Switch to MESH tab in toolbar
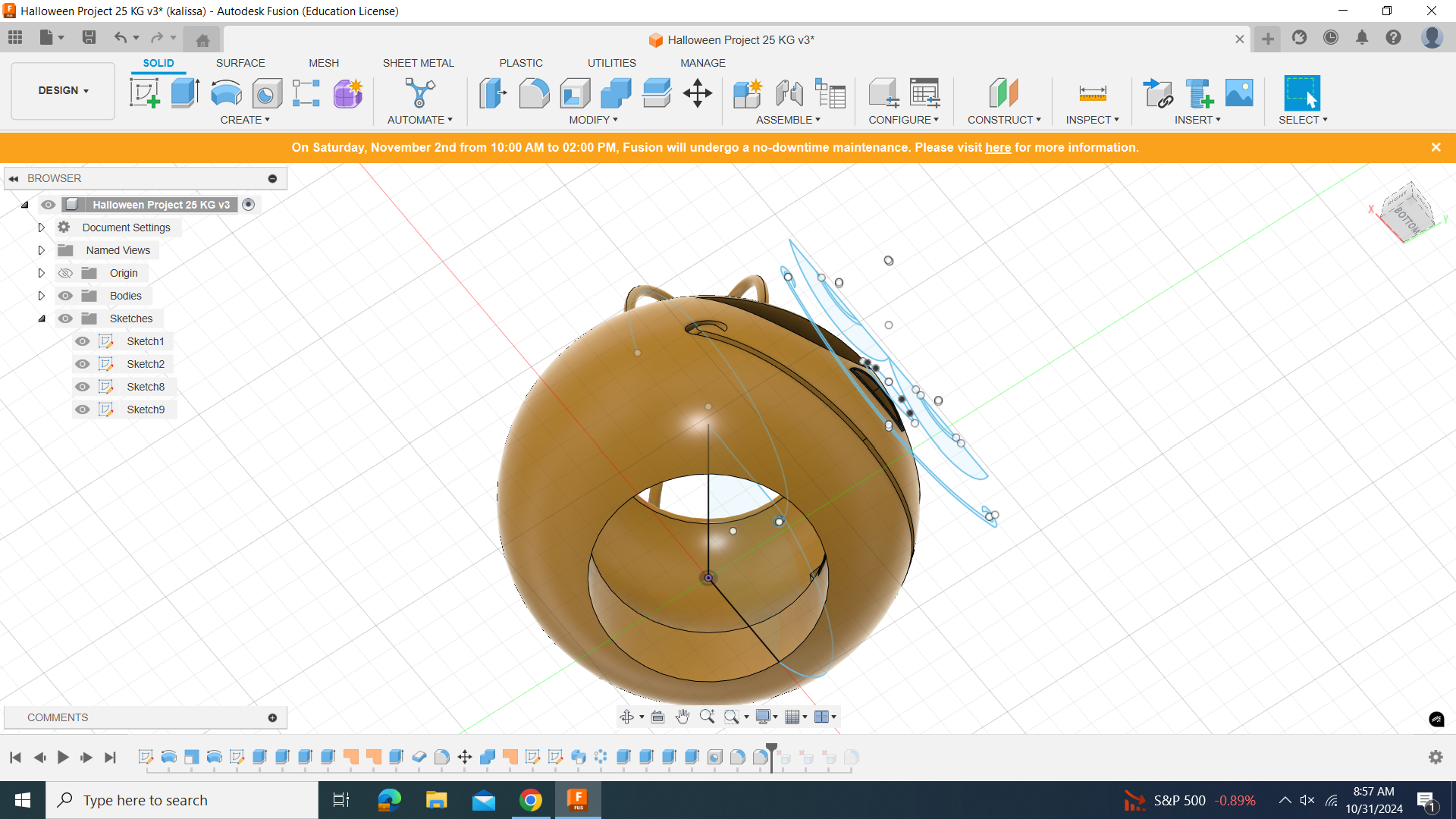Screen dimensions: 1456x819 point(323,63)
